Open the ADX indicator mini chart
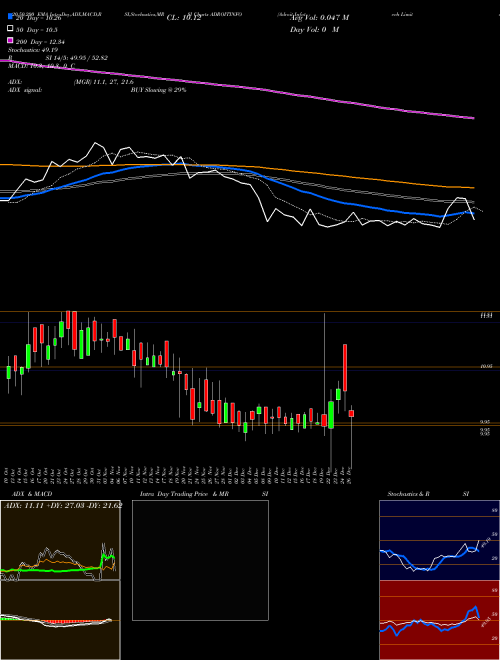This screenshot has width=500, height=660. click(60, 540)
